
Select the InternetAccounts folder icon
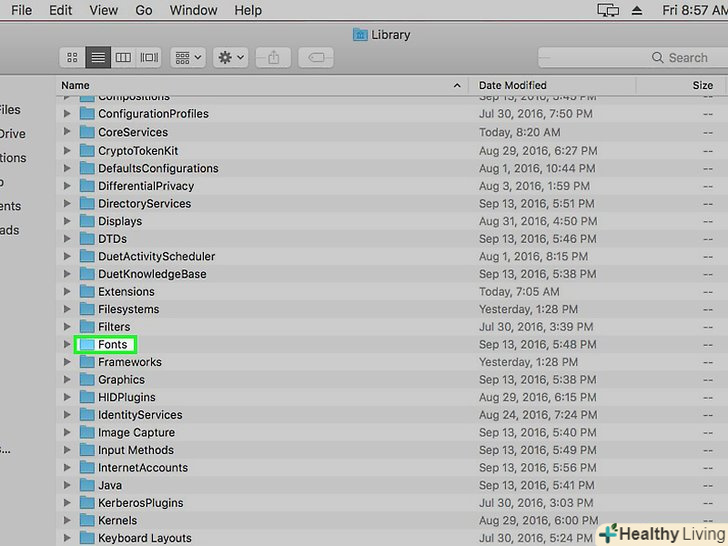coord(87,468)
